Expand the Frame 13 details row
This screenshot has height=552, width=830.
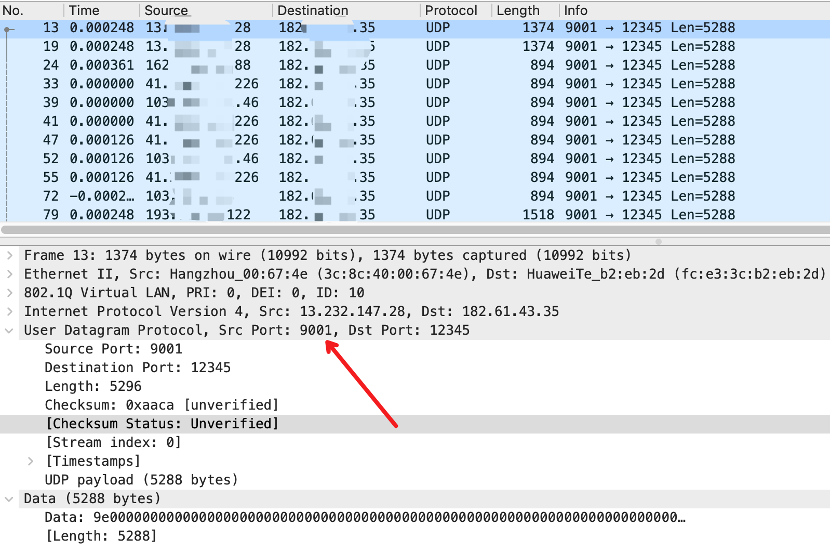(x=10, y=256)
